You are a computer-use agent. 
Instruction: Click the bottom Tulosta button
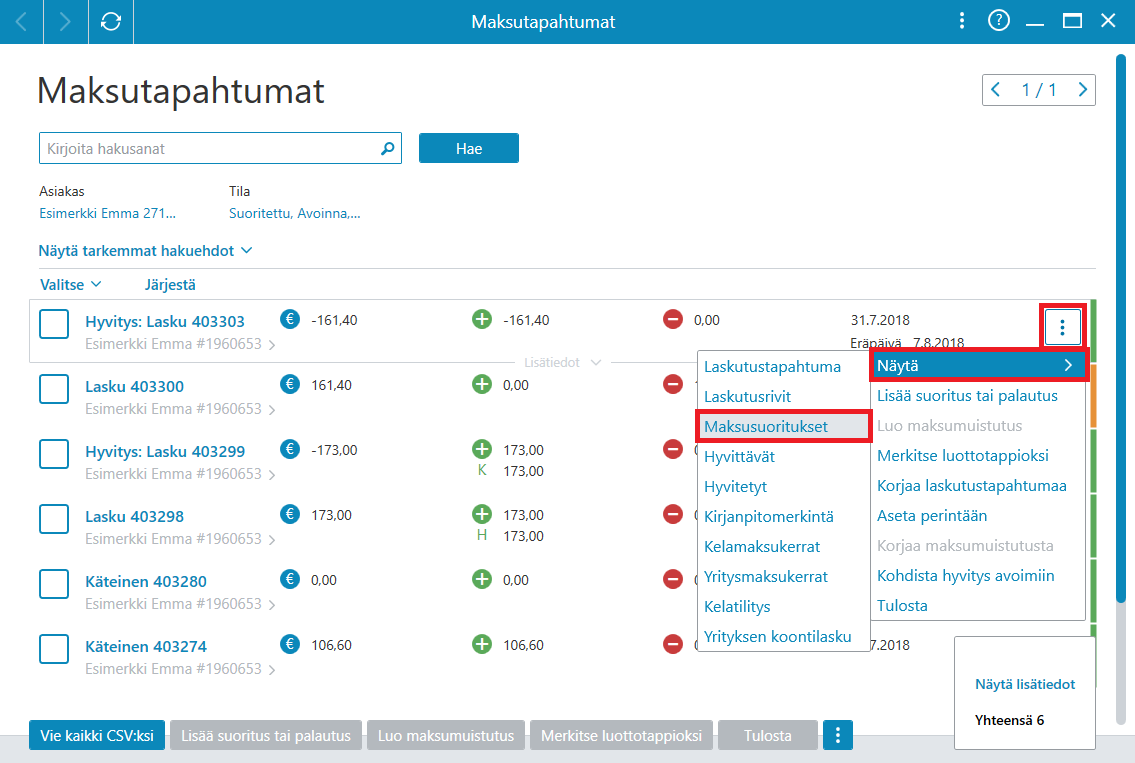(x=767, y=735)
